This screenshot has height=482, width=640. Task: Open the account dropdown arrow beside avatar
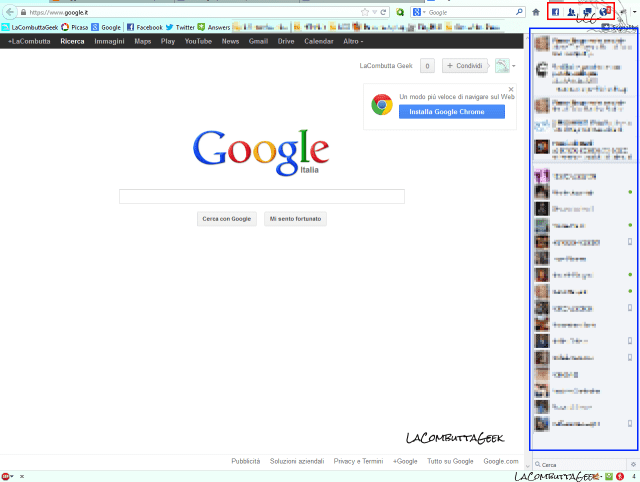[x=513, y=66]
